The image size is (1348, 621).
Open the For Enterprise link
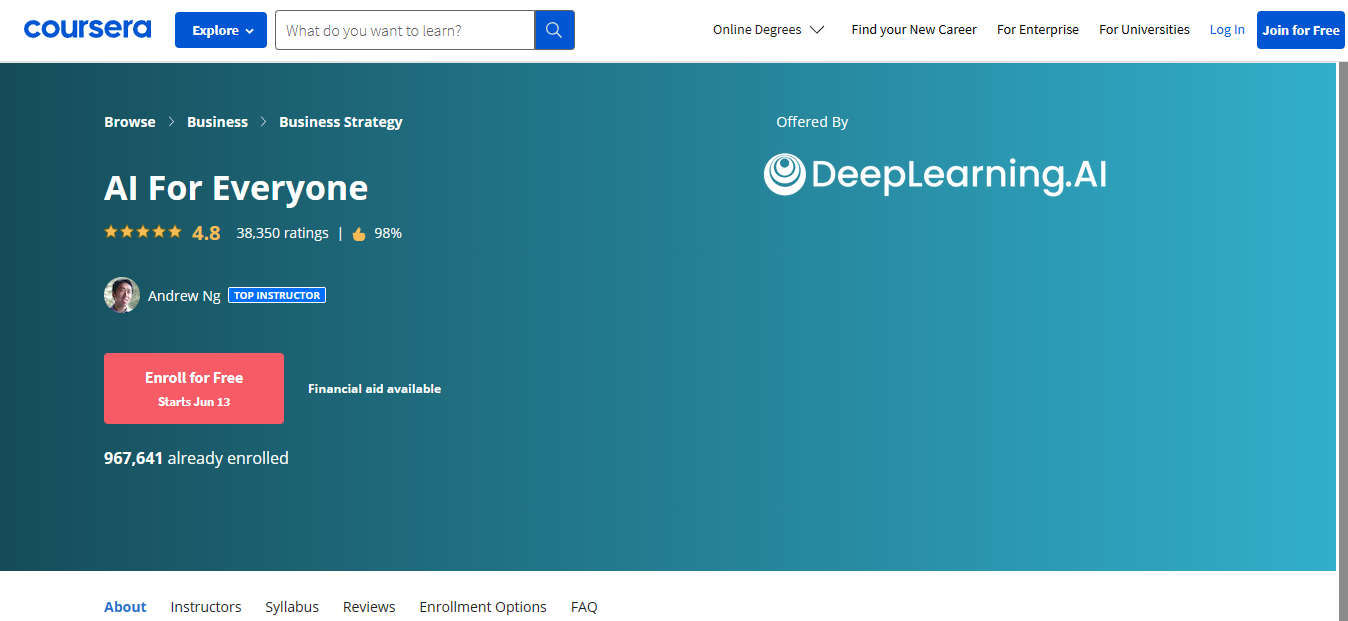click(1038, 30)
